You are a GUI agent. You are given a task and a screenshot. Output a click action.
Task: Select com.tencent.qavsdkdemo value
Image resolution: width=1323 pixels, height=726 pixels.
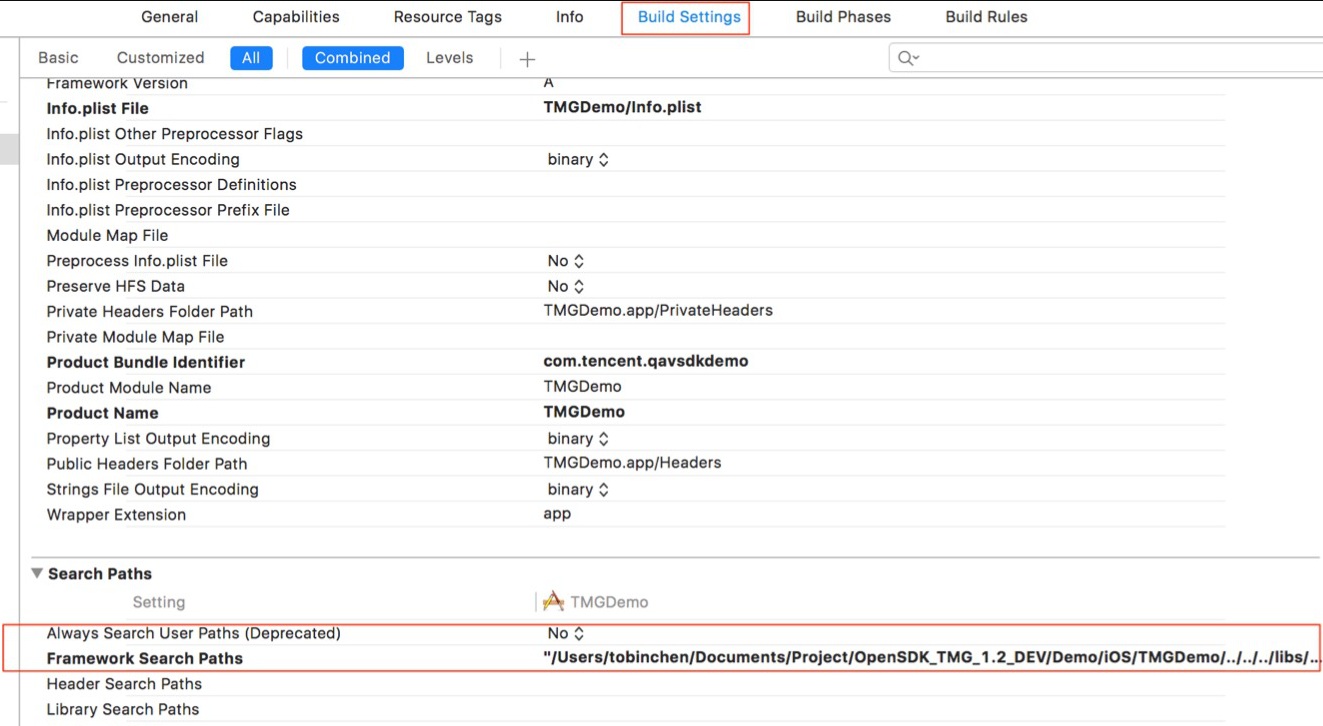[646, 361]
